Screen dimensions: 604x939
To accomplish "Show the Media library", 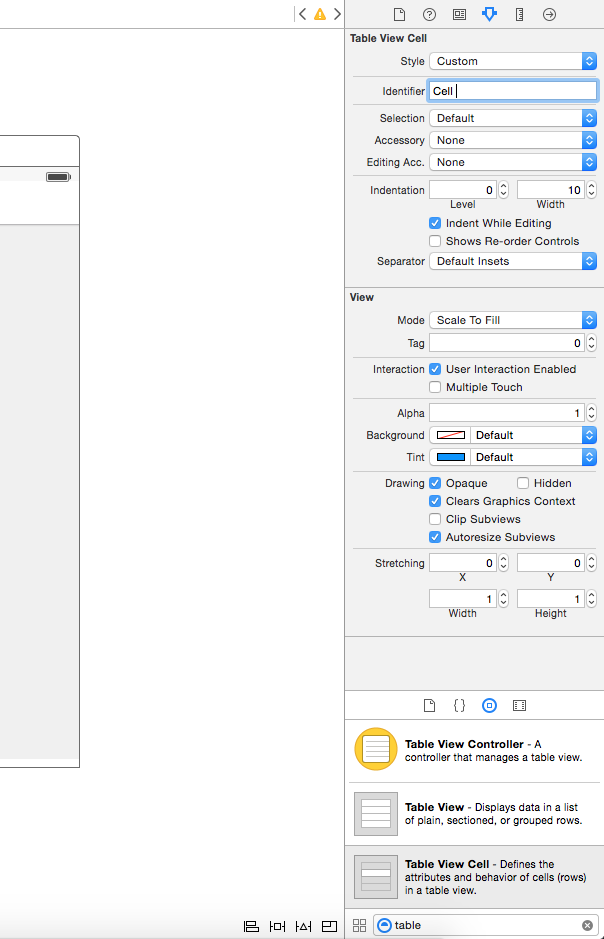I will pyautogui.click(x=519, y=705).
